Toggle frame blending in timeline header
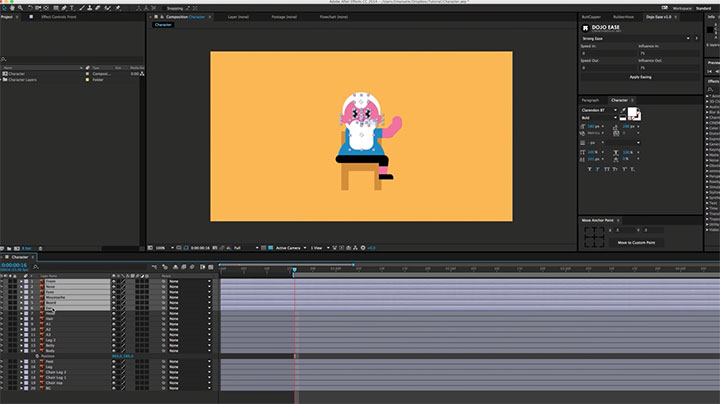The height and width of the screenshot is (404, 720). pyautogui.click(x=184, y=267)
